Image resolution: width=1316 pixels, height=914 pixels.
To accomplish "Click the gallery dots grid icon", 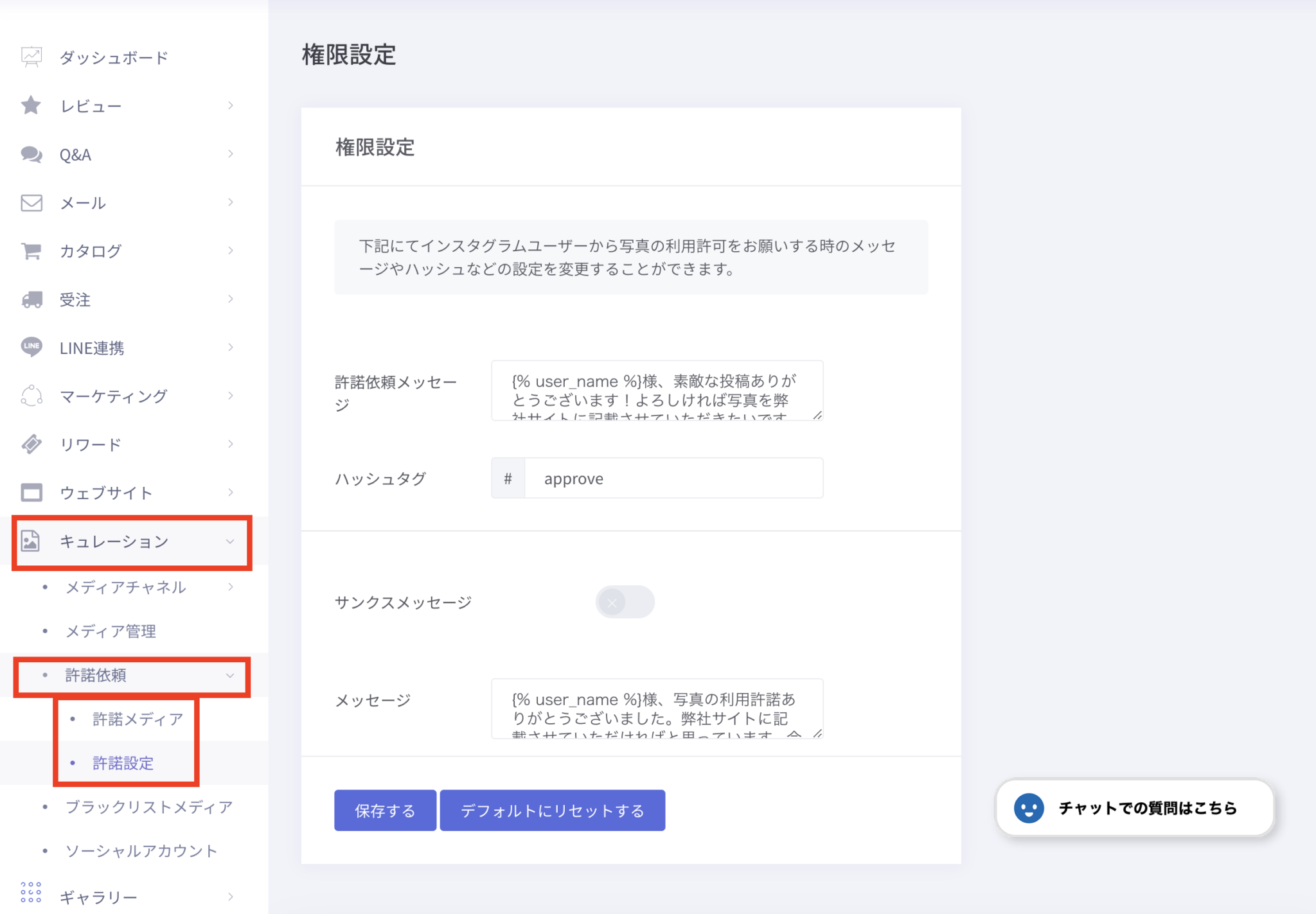I will click(31, 892).
